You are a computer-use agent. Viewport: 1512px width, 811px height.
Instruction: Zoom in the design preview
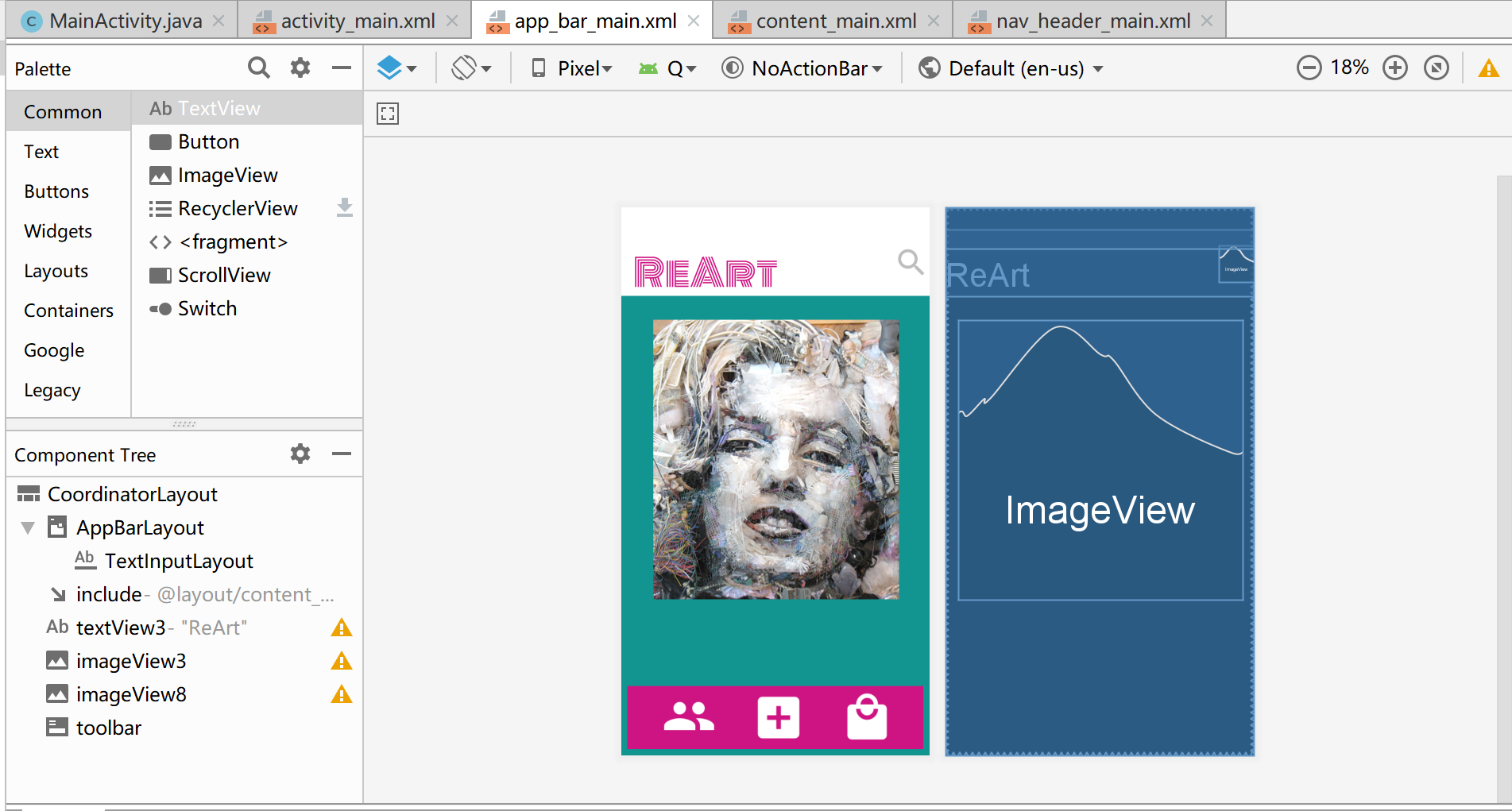[x=1395, y=68]
